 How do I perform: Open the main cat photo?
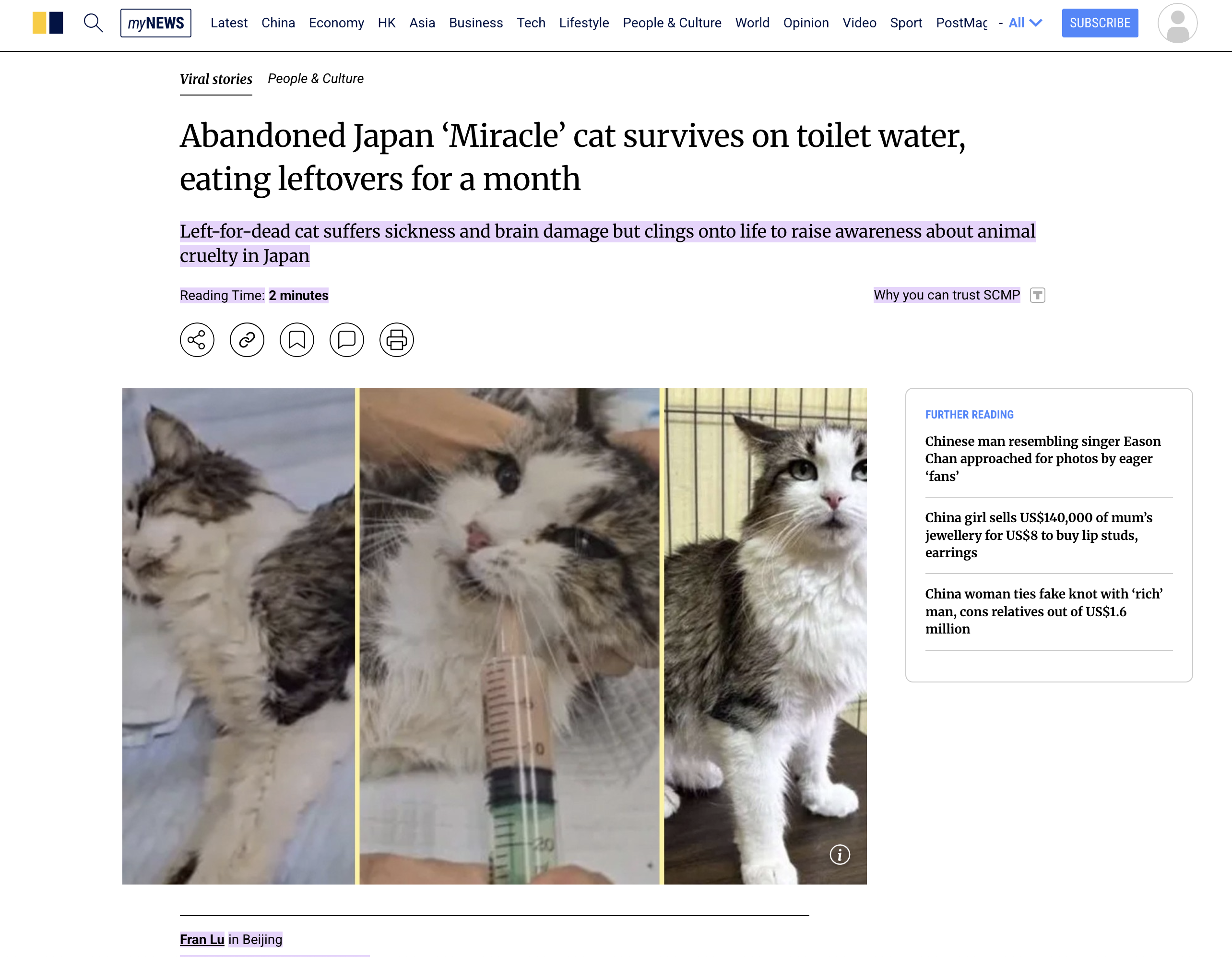(494, 636)
